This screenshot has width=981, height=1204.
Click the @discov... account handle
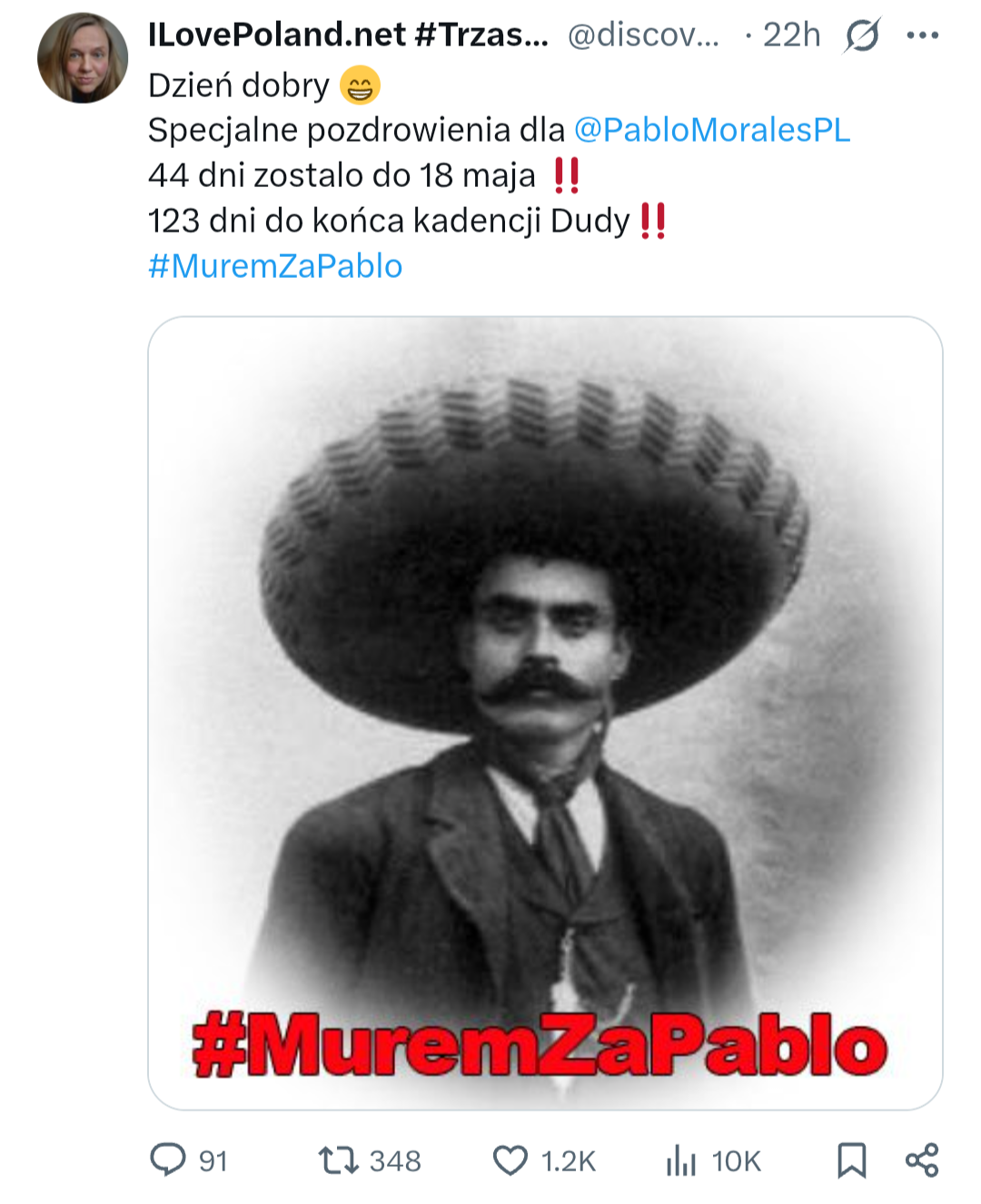point(643,35)
